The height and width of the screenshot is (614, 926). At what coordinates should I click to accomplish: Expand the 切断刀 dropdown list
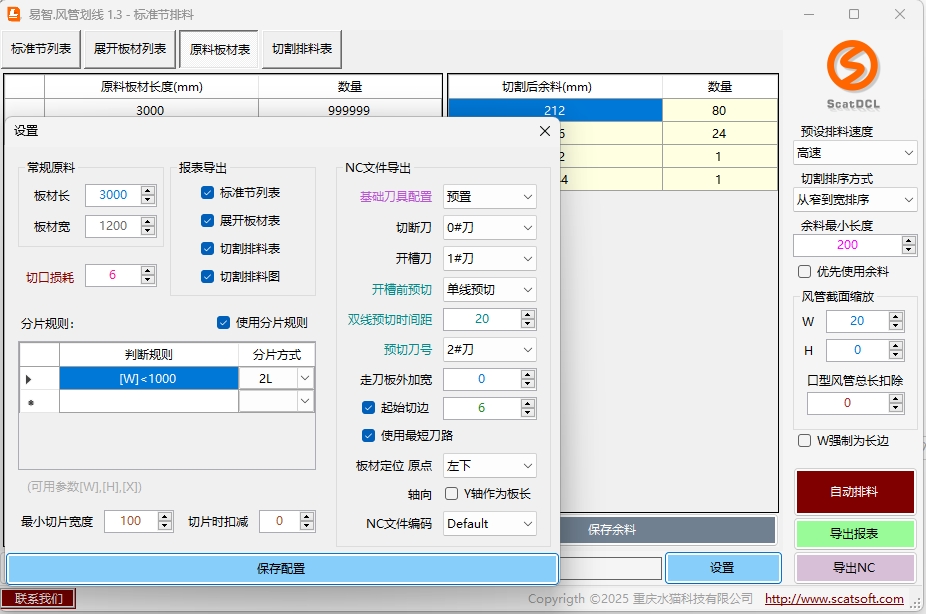[x=489, y=227]
